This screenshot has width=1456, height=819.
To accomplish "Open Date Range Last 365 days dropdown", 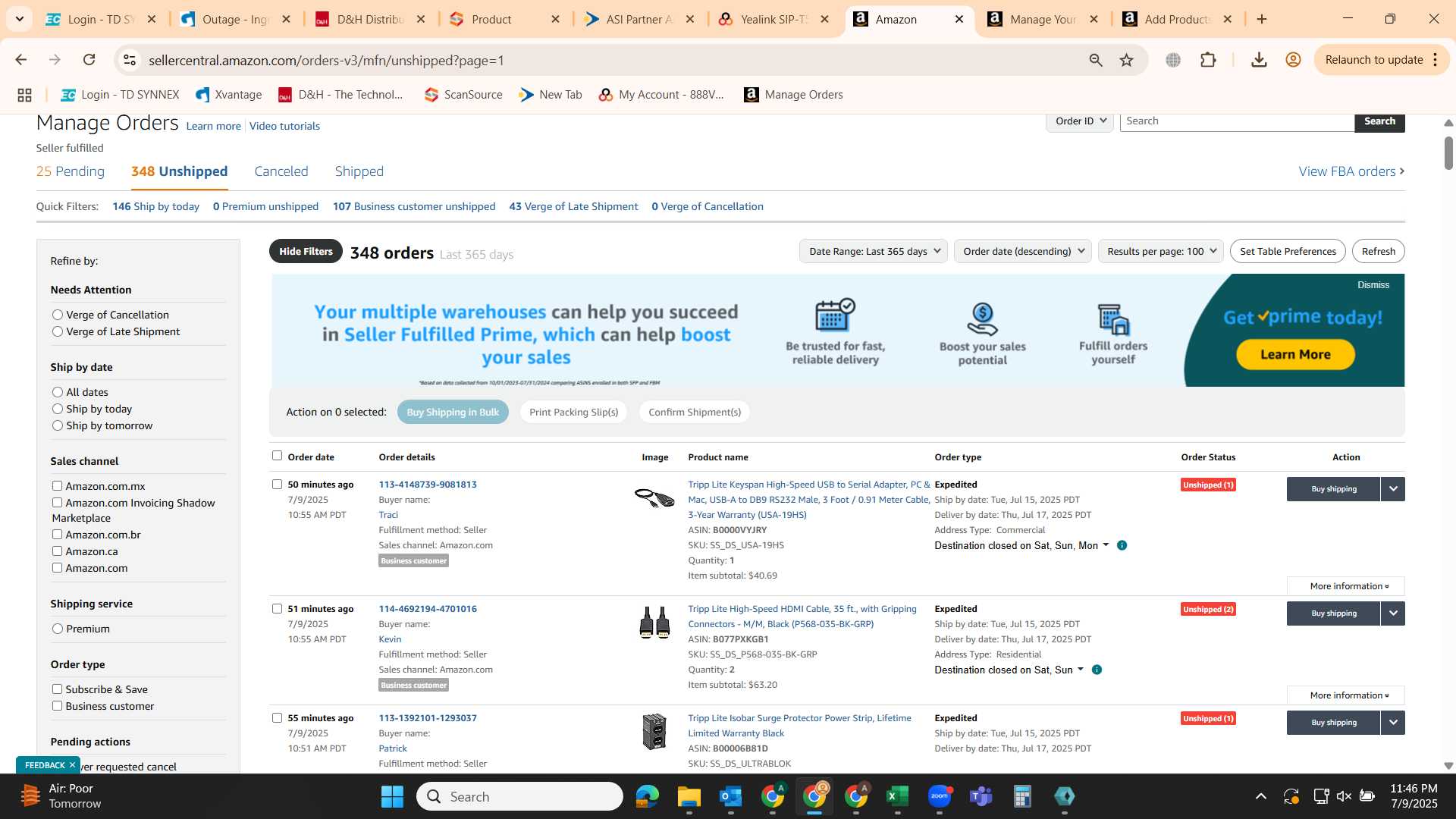I will tap(874, 251).
